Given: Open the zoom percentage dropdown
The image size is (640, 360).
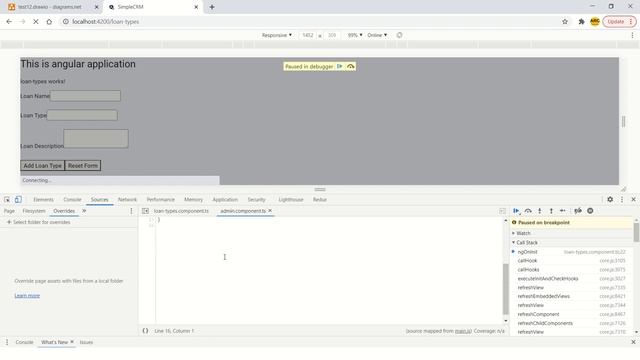Looking at the screenshot, I should [355, 35].
